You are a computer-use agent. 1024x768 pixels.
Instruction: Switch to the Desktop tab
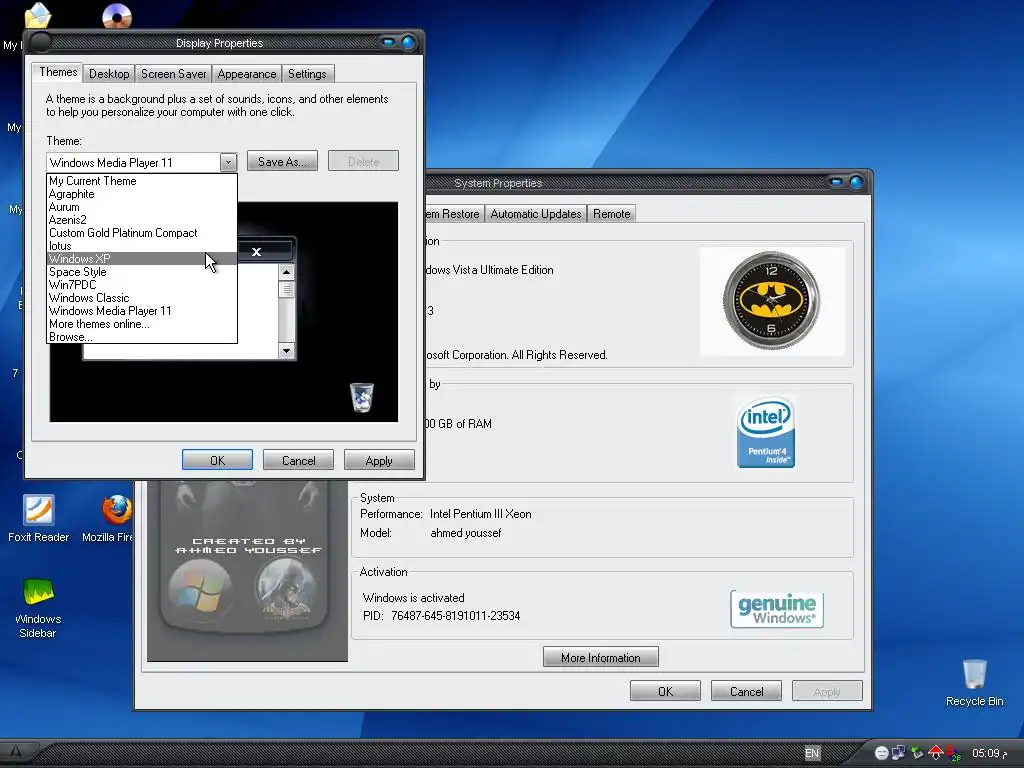pyautogui.click(x=109, y=74)
